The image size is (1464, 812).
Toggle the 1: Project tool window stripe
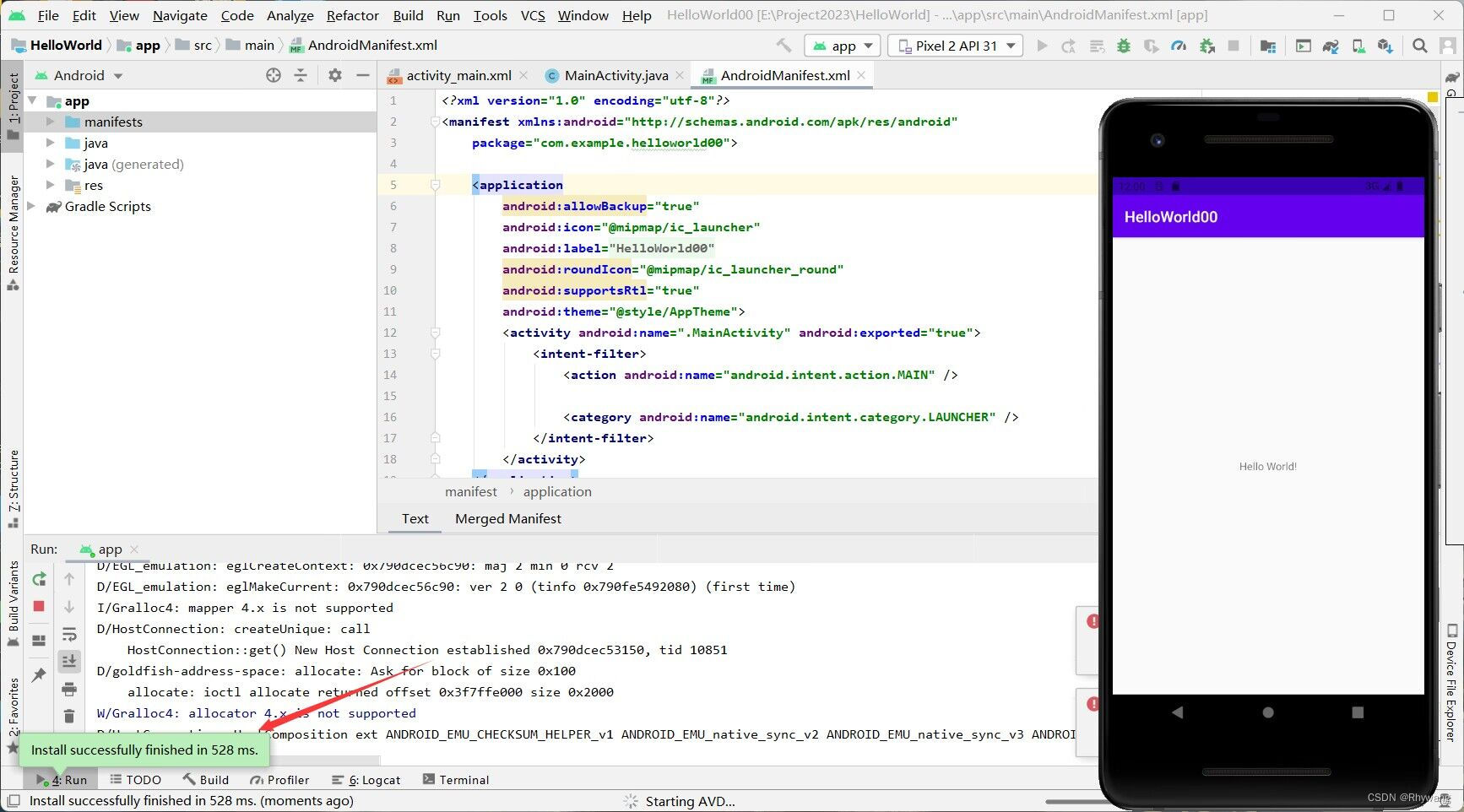coord(13,106)
